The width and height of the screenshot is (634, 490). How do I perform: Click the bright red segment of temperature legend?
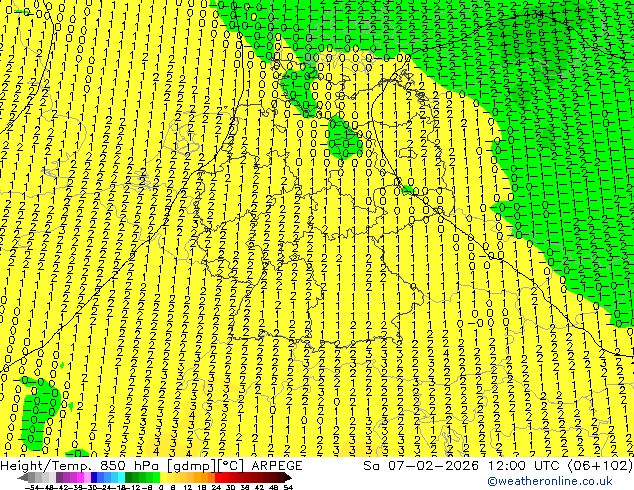[218, 477]
